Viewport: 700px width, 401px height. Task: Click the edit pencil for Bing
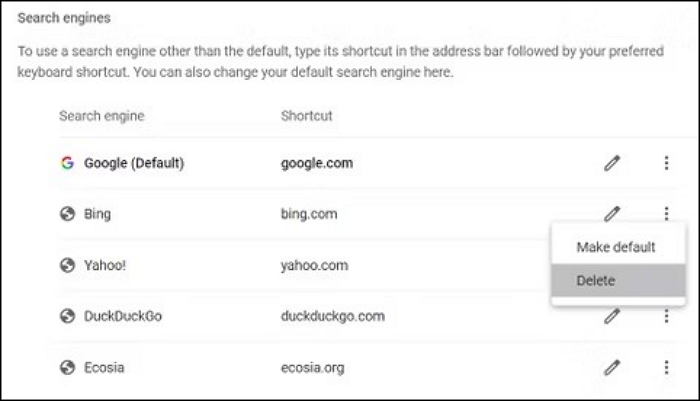pos(612,213)
